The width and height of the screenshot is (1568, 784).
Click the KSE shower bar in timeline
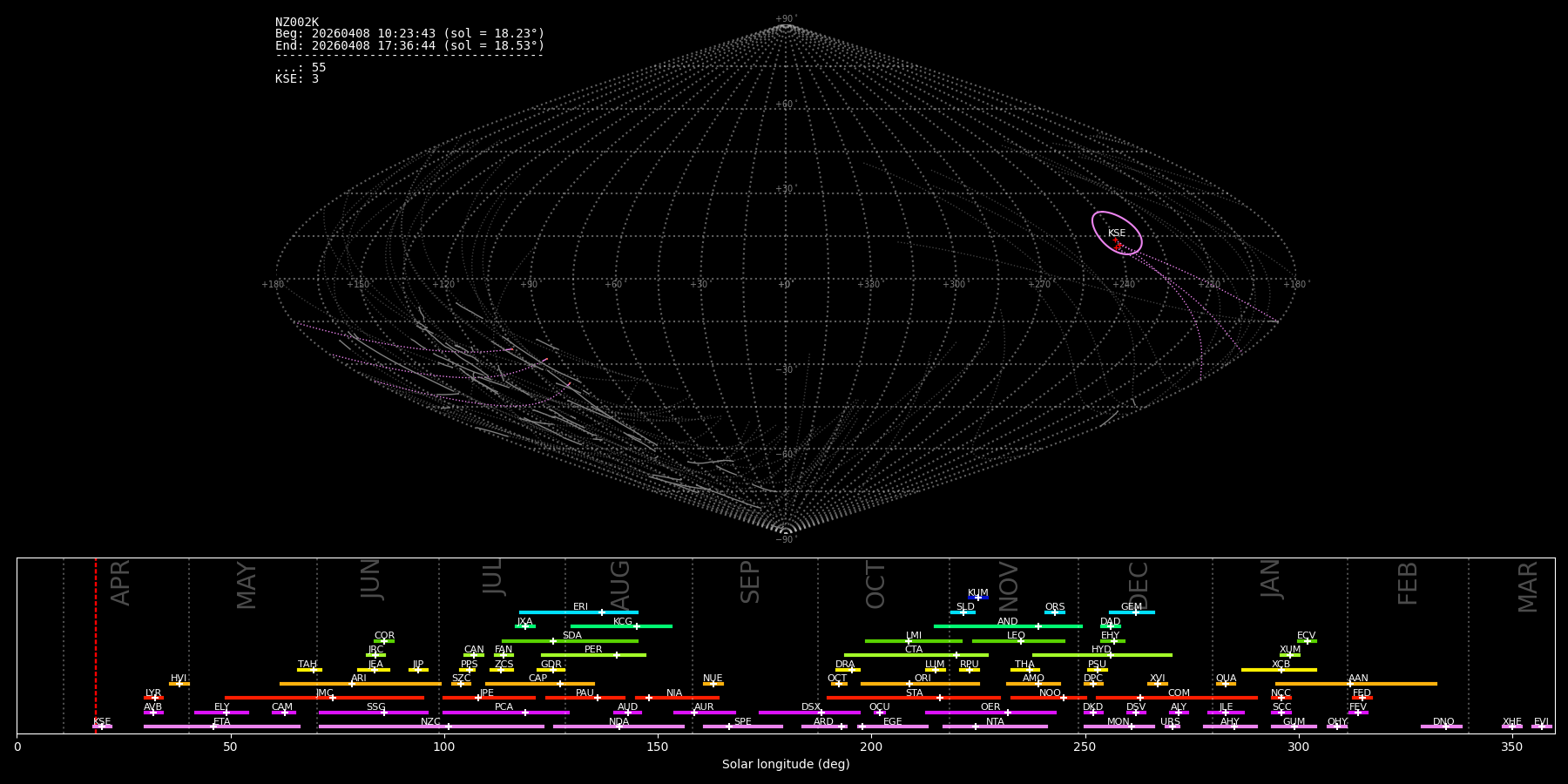[x=102, y=727]
